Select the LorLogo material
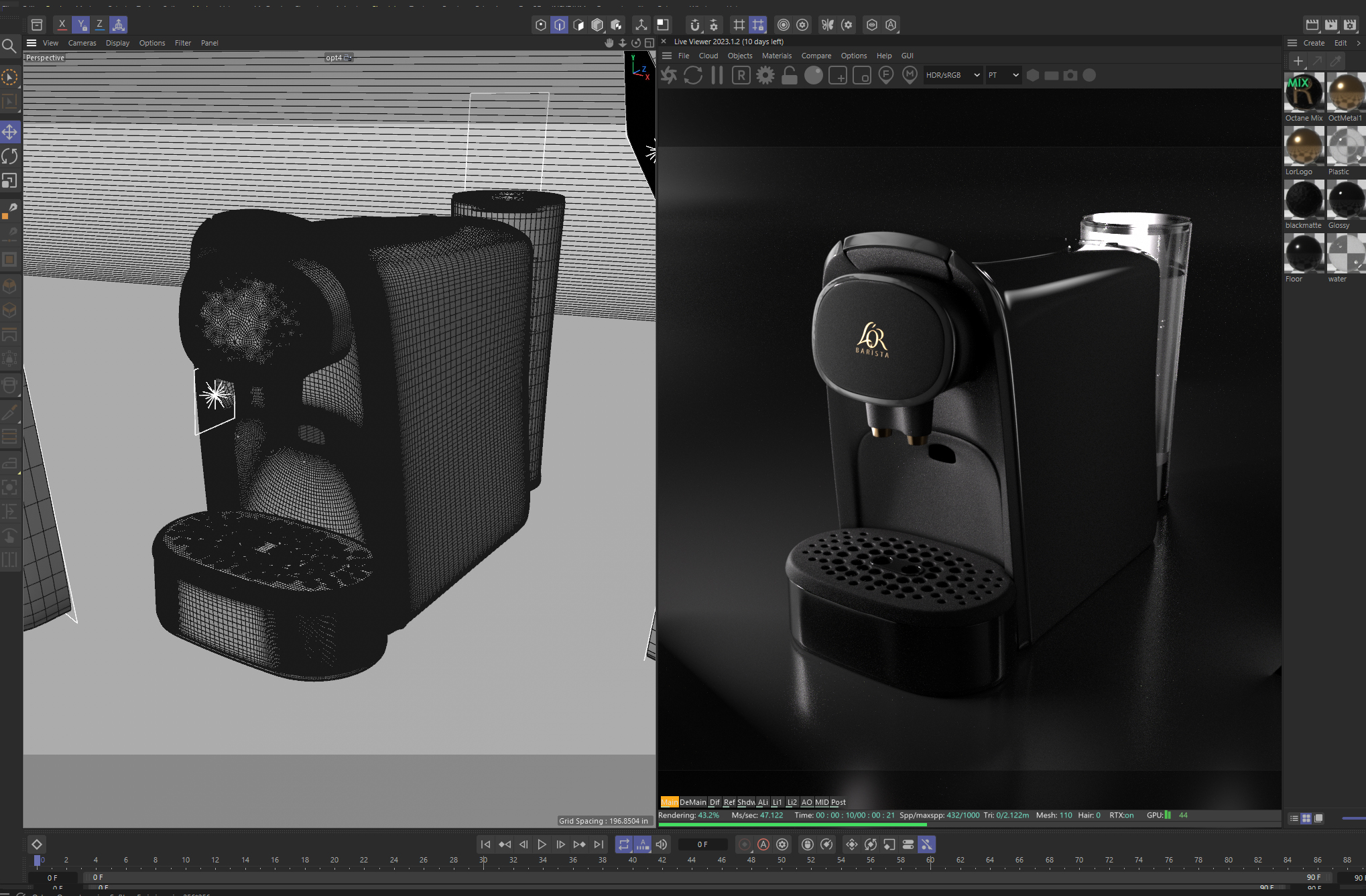 [x=1304, y=151]
